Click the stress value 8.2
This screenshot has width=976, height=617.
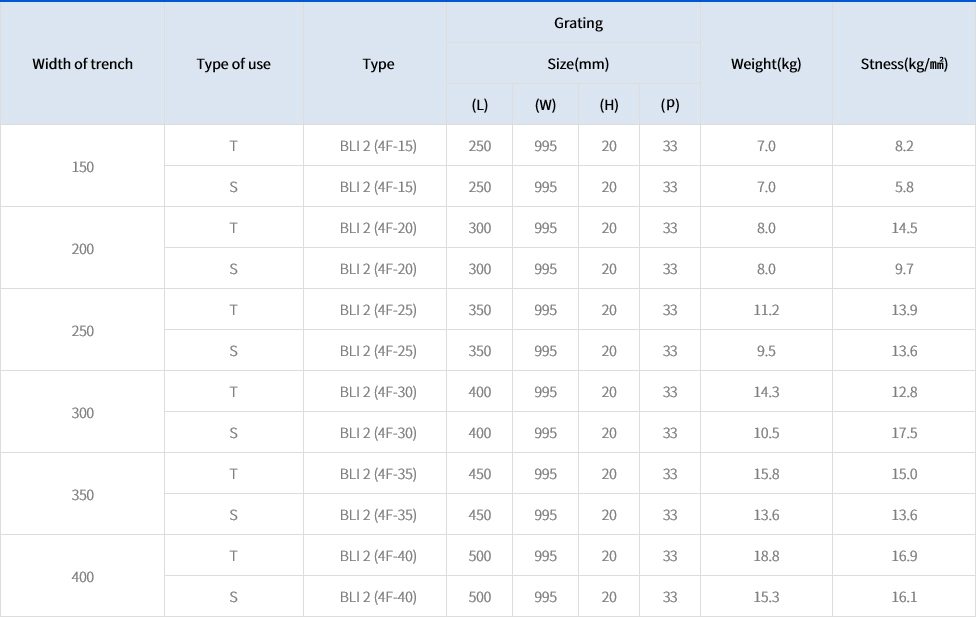[x=904, y=146]
